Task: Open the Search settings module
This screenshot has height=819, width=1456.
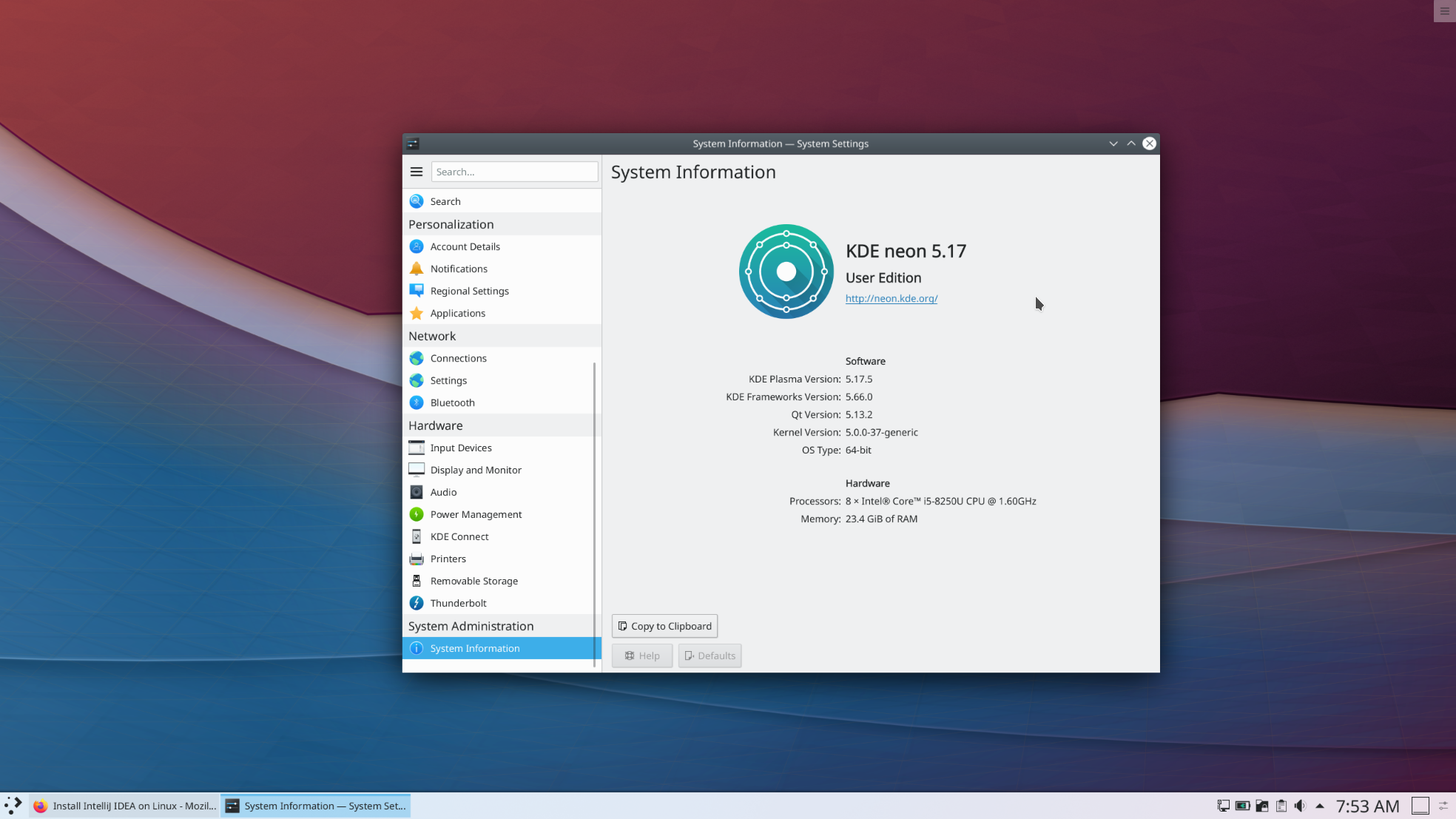Action: (x=502, y=201)
